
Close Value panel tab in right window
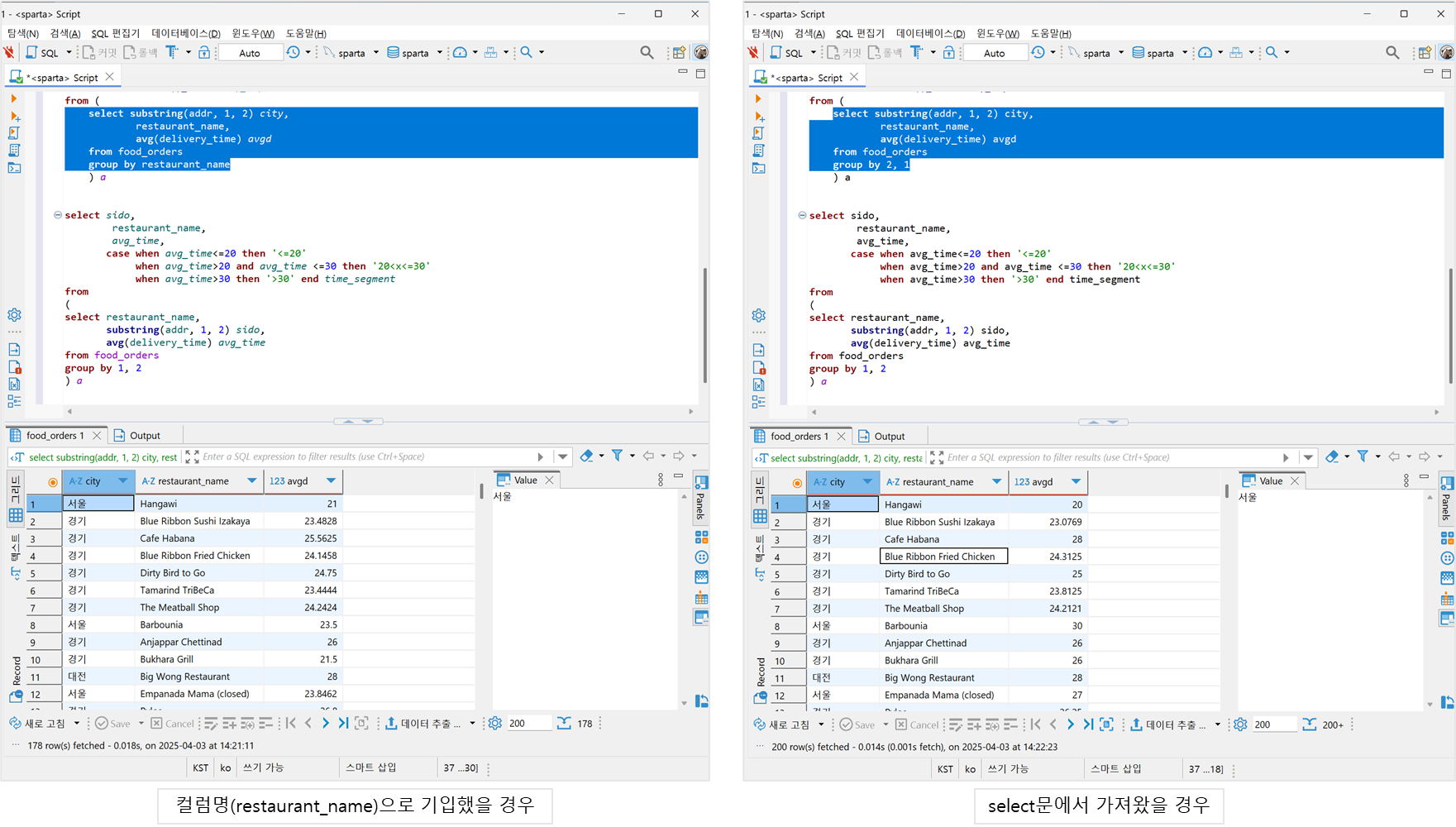tap(1295, 480)
